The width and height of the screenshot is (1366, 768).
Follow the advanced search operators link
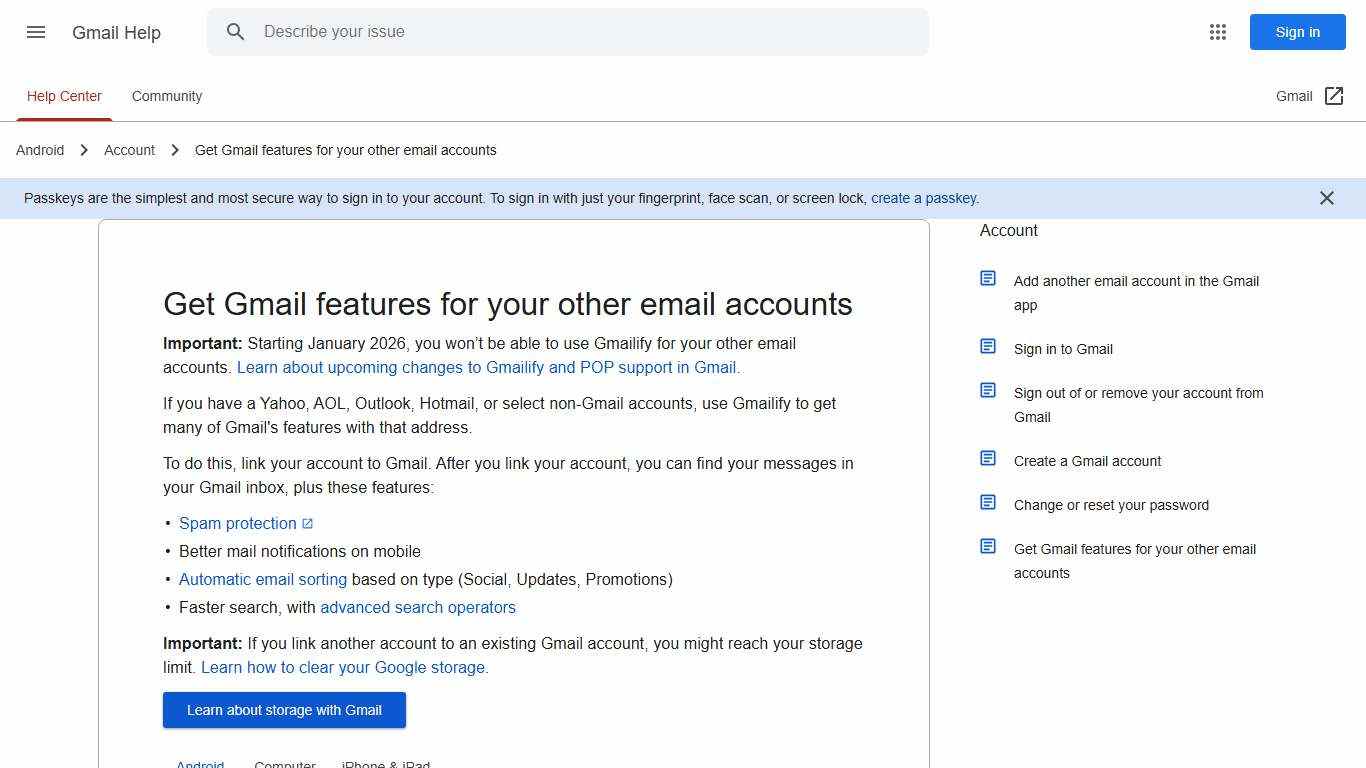tap(418, 607)
